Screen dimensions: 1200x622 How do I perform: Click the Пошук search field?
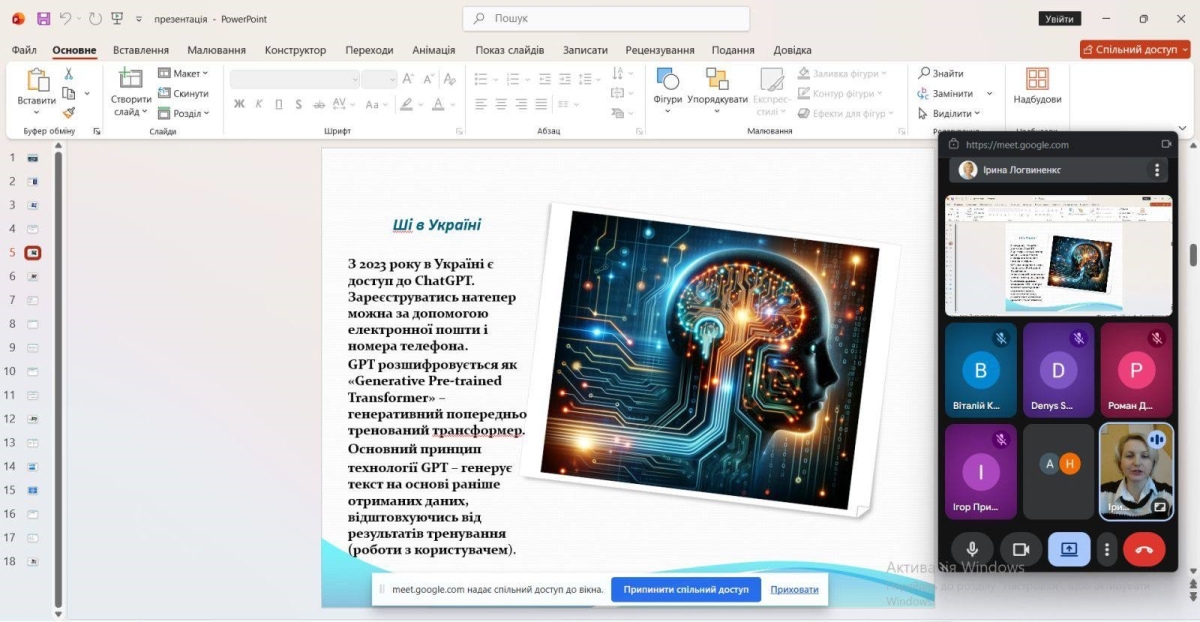click(x=606, y=18)
